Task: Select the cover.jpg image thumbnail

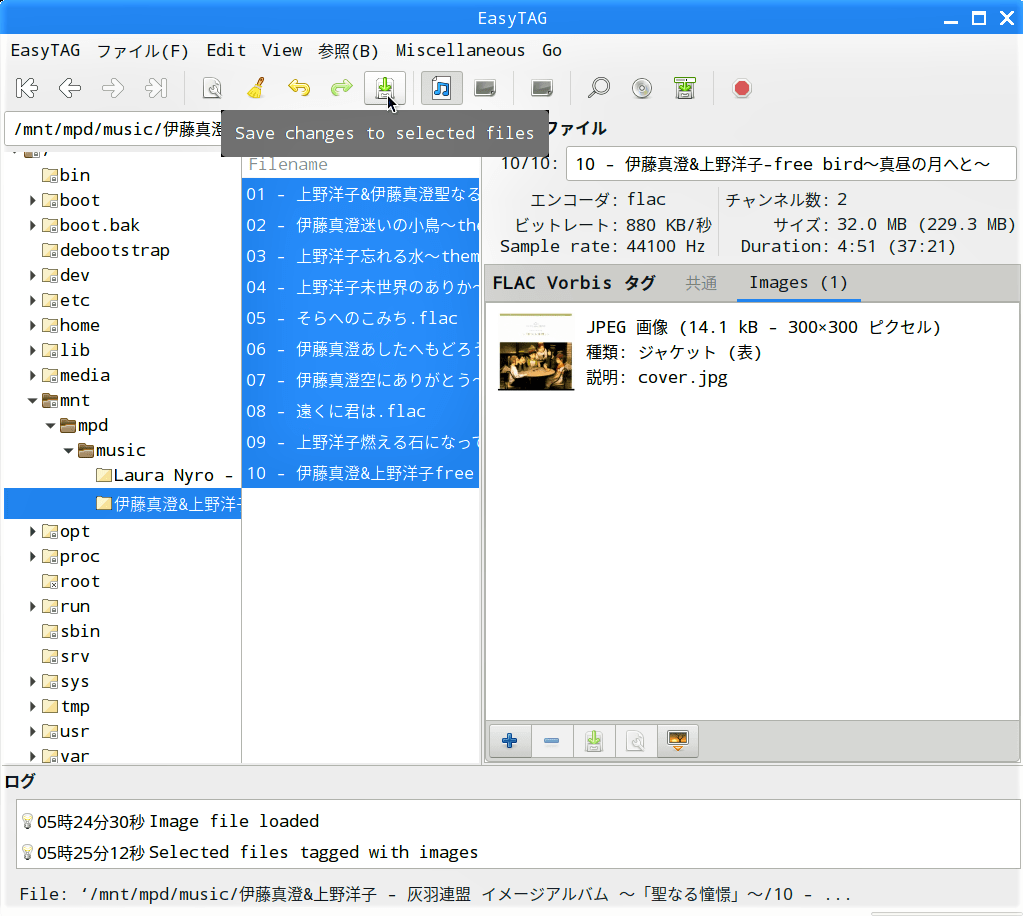Action: click(535, 352)
